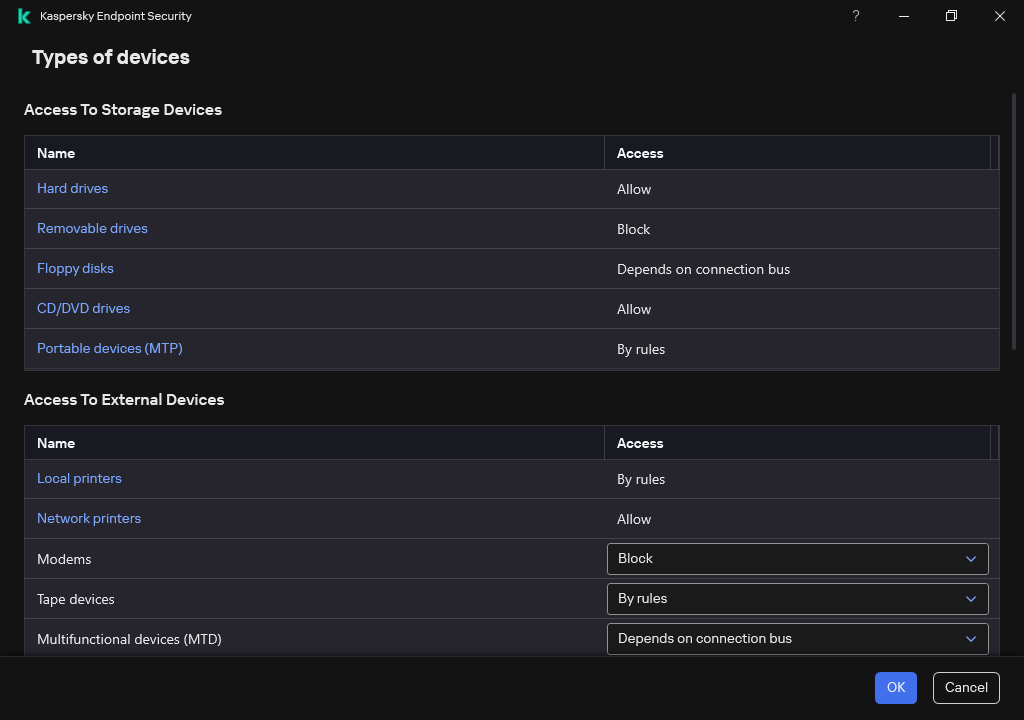Click the Access header of external devices table
This screenshot has width=1024, height=720.
[x=639, y=442]
